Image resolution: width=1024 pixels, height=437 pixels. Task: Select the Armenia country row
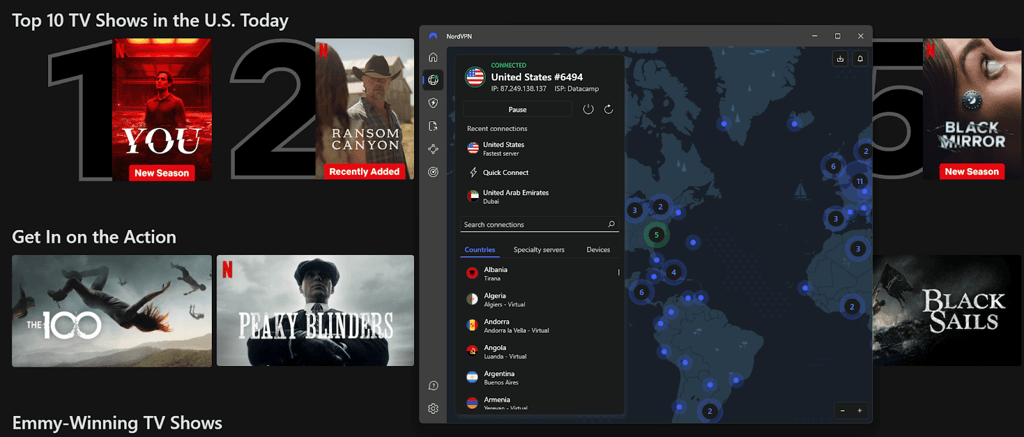pyautogui.click(x=539, y=402)
